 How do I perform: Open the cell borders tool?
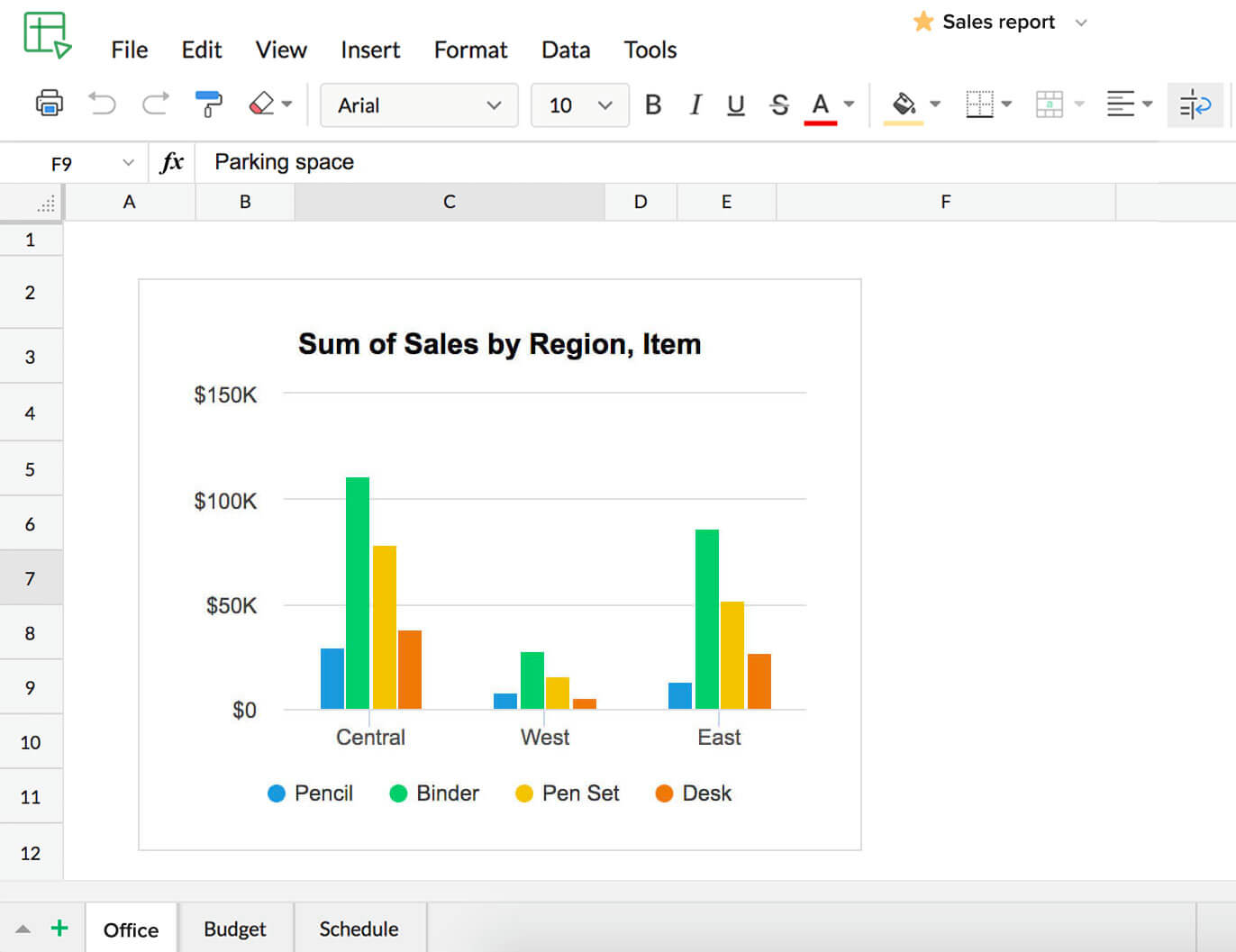pos(979,104)
